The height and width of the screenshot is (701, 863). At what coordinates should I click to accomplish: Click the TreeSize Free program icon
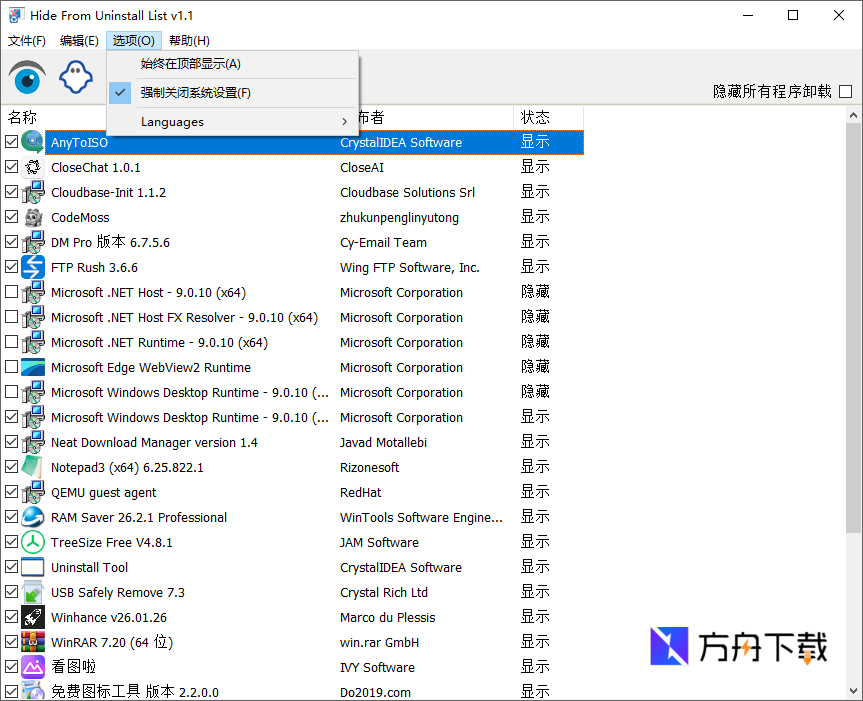(x=33, y=542)
